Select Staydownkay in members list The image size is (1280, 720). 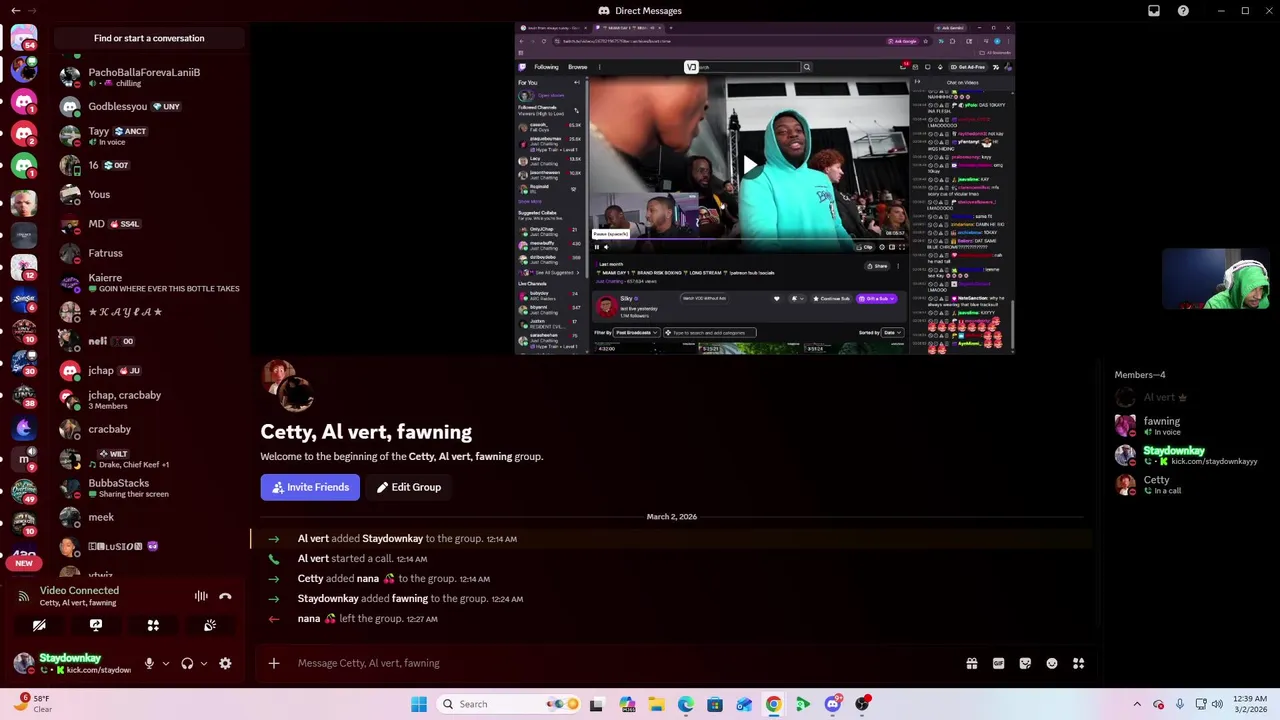tap(1190, 456)
